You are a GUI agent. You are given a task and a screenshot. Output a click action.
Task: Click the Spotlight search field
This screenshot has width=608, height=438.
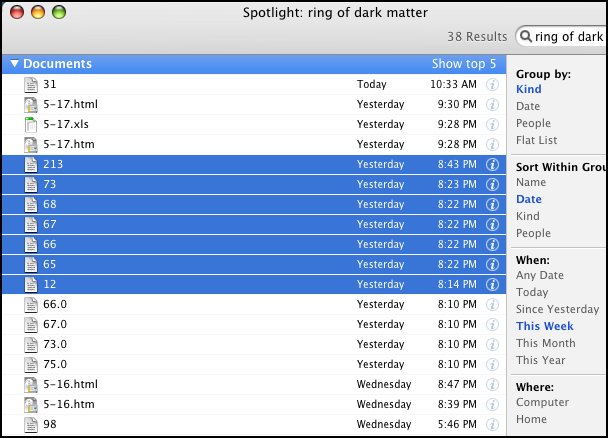562,36
